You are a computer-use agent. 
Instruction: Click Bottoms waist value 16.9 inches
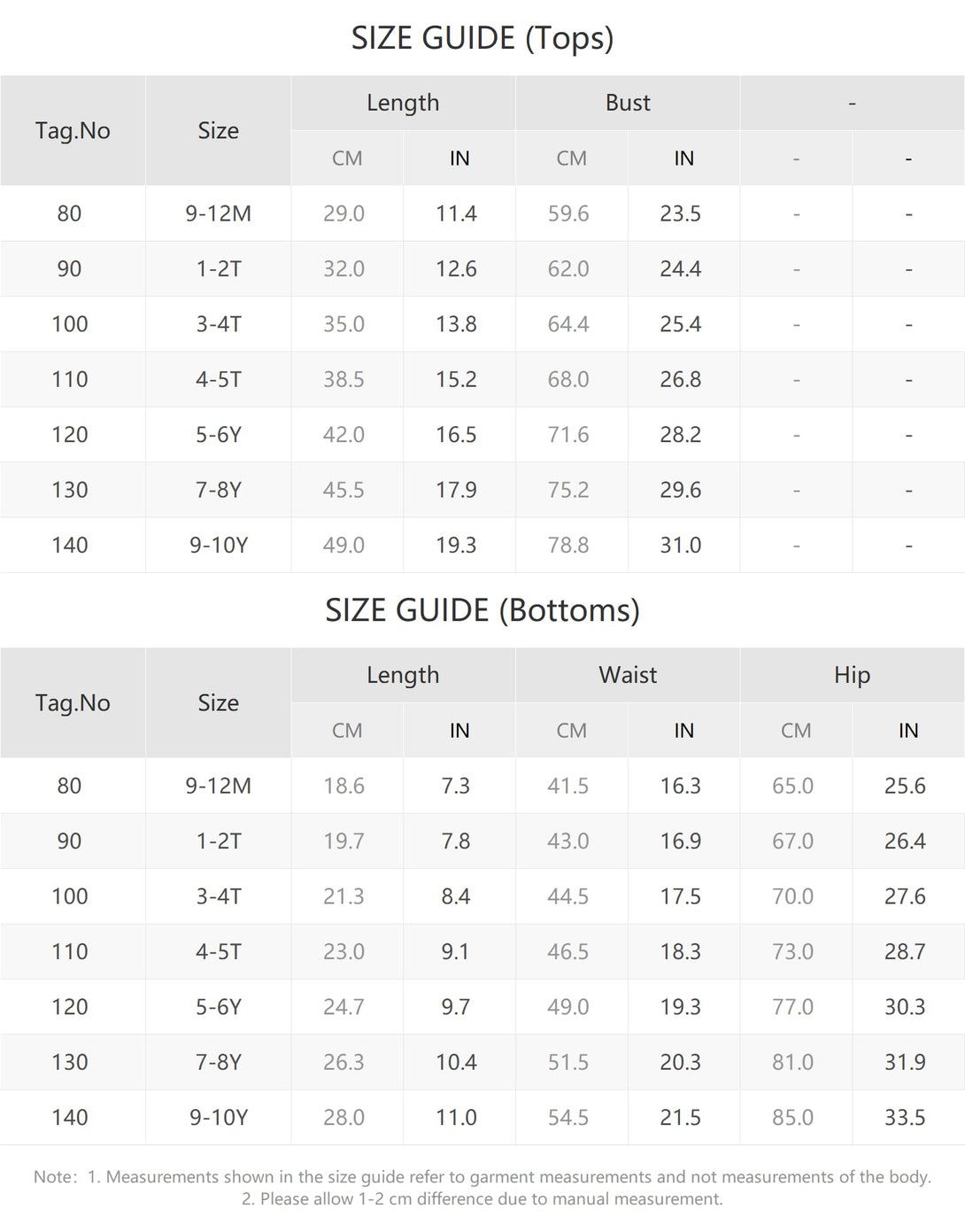[x=680, y=841]
